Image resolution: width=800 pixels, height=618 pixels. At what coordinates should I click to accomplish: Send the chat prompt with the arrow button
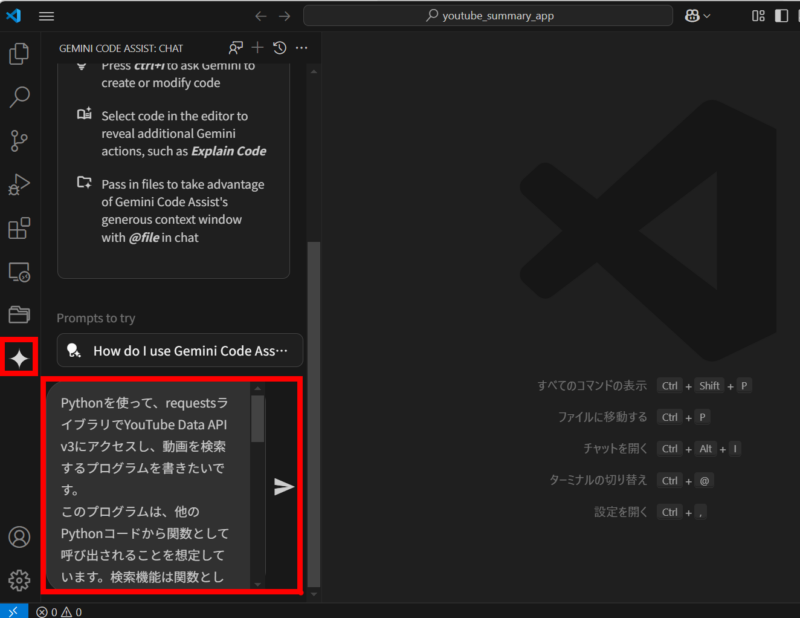point(284,487)
